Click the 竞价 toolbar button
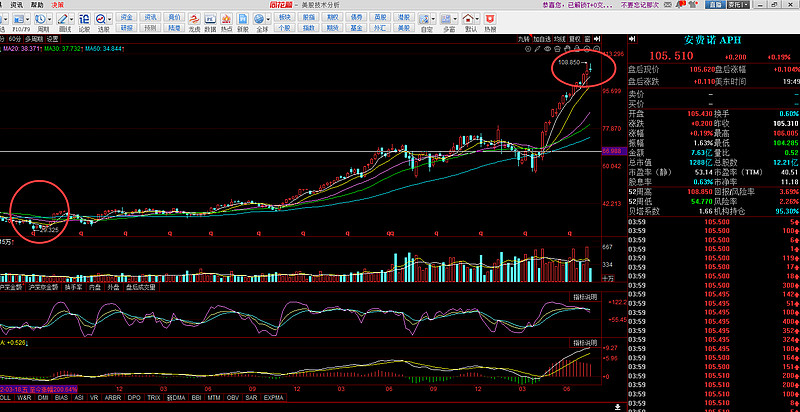The width and height of the screenshot is (800, 412). tap(174, 17)
